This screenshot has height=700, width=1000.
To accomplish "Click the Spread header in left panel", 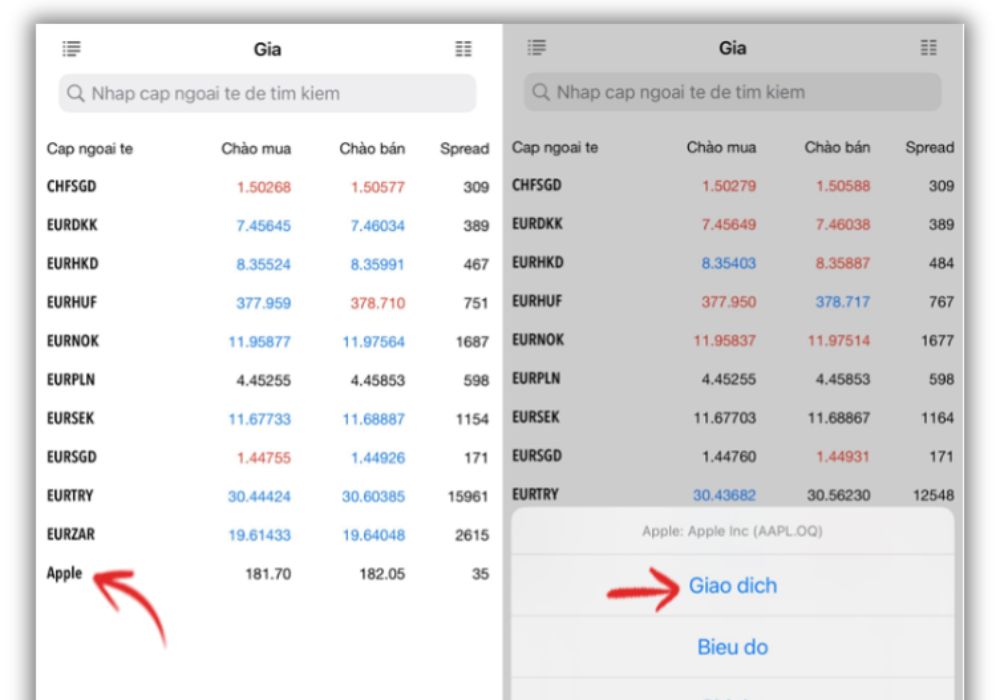I will click(x=464, y=149).
